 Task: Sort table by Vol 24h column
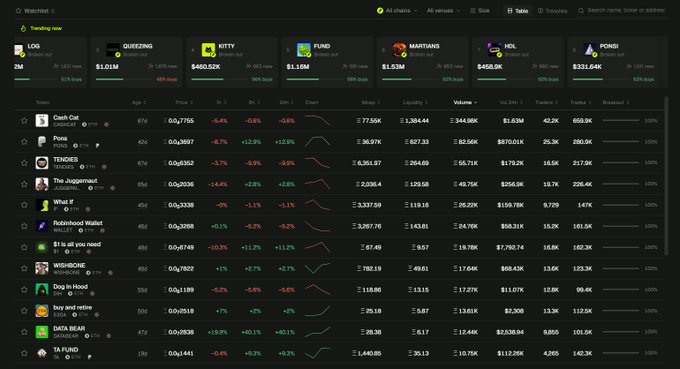point(511,102)
